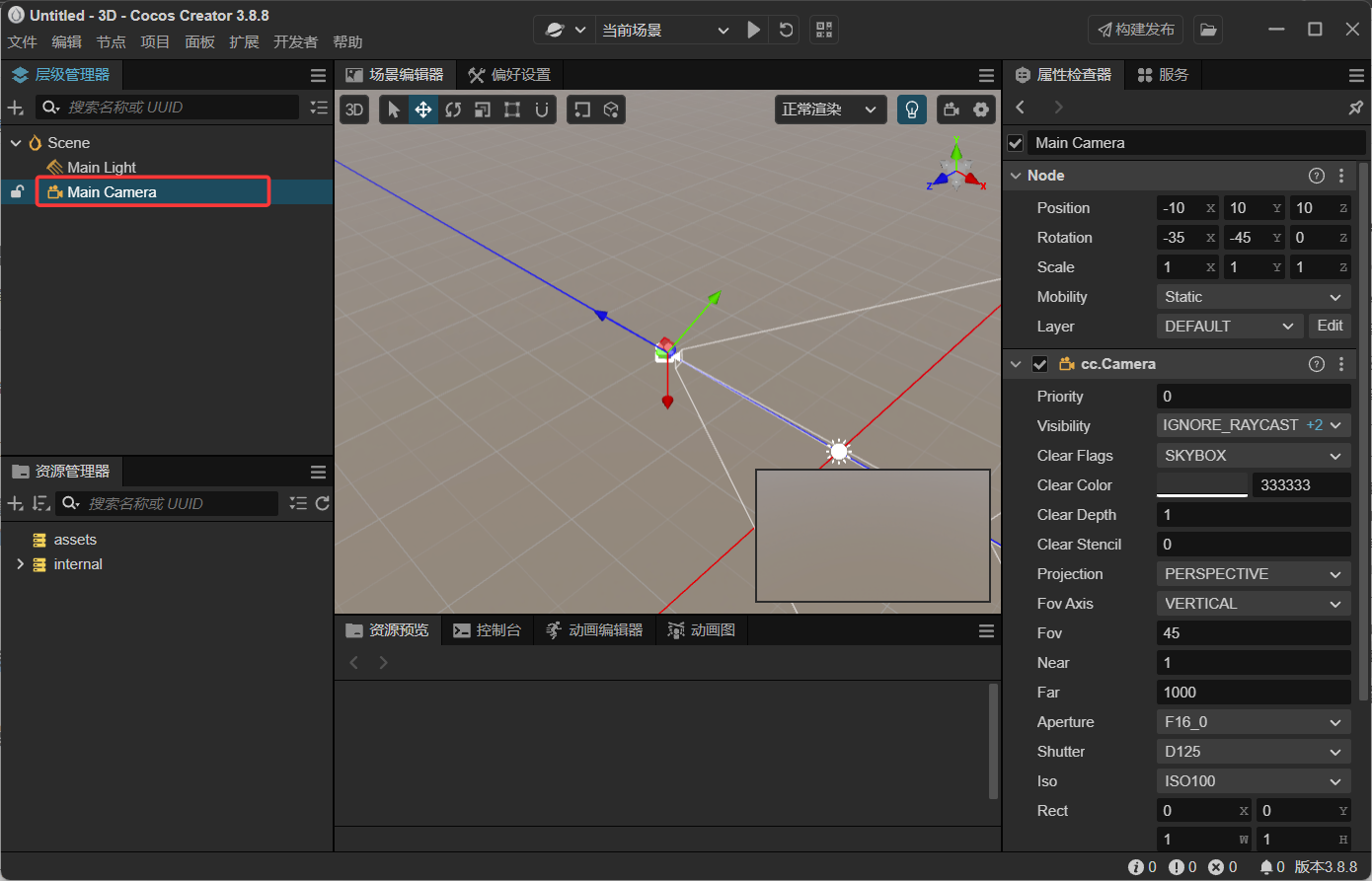The height and width of the screenshot is (881, 1372).
Task: Open the preview platform globe dropdown
Action: coord(566,31)
